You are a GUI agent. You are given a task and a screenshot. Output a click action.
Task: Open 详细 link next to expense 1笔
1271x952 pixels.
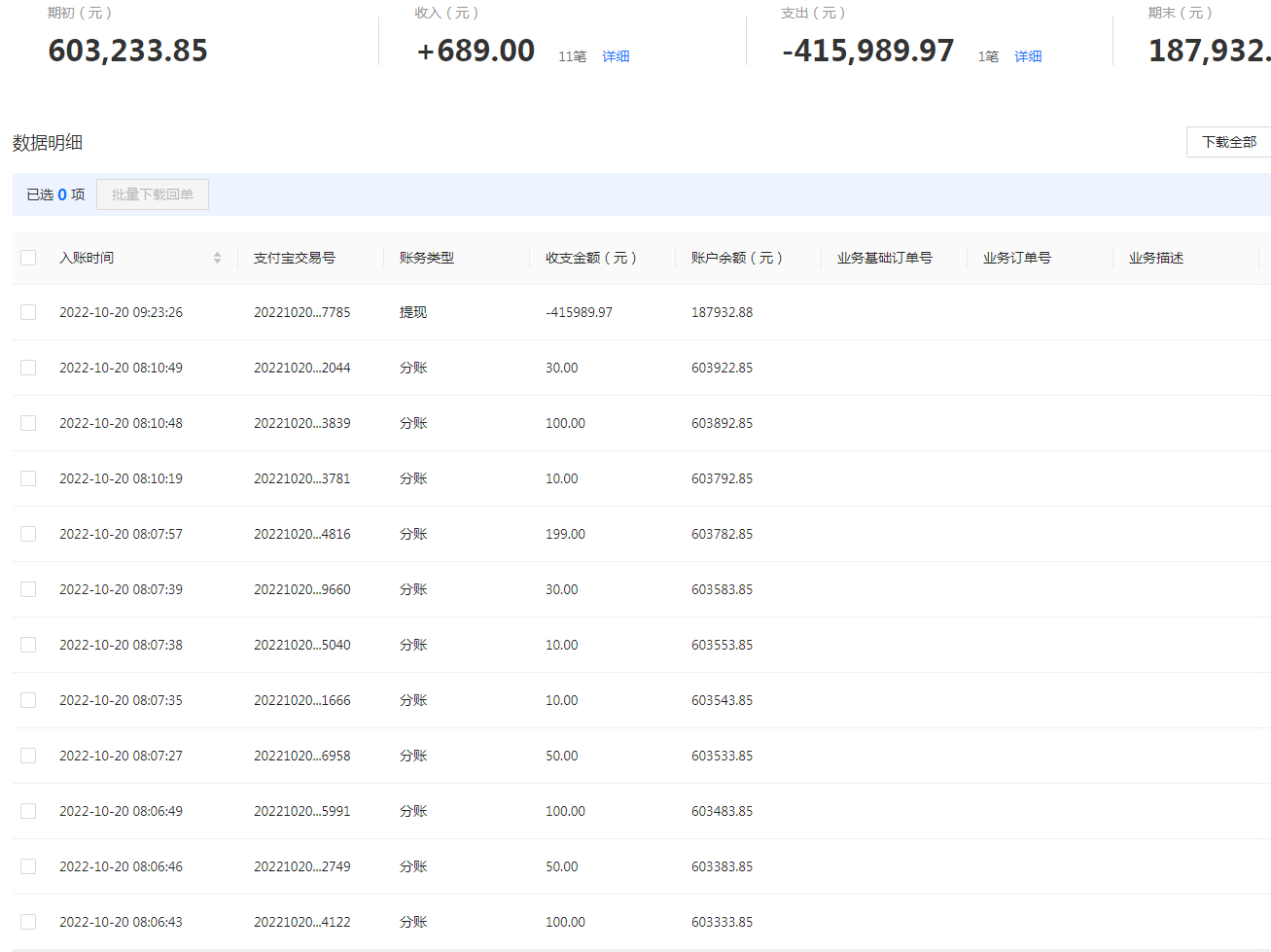click(x=1028, y=56)
